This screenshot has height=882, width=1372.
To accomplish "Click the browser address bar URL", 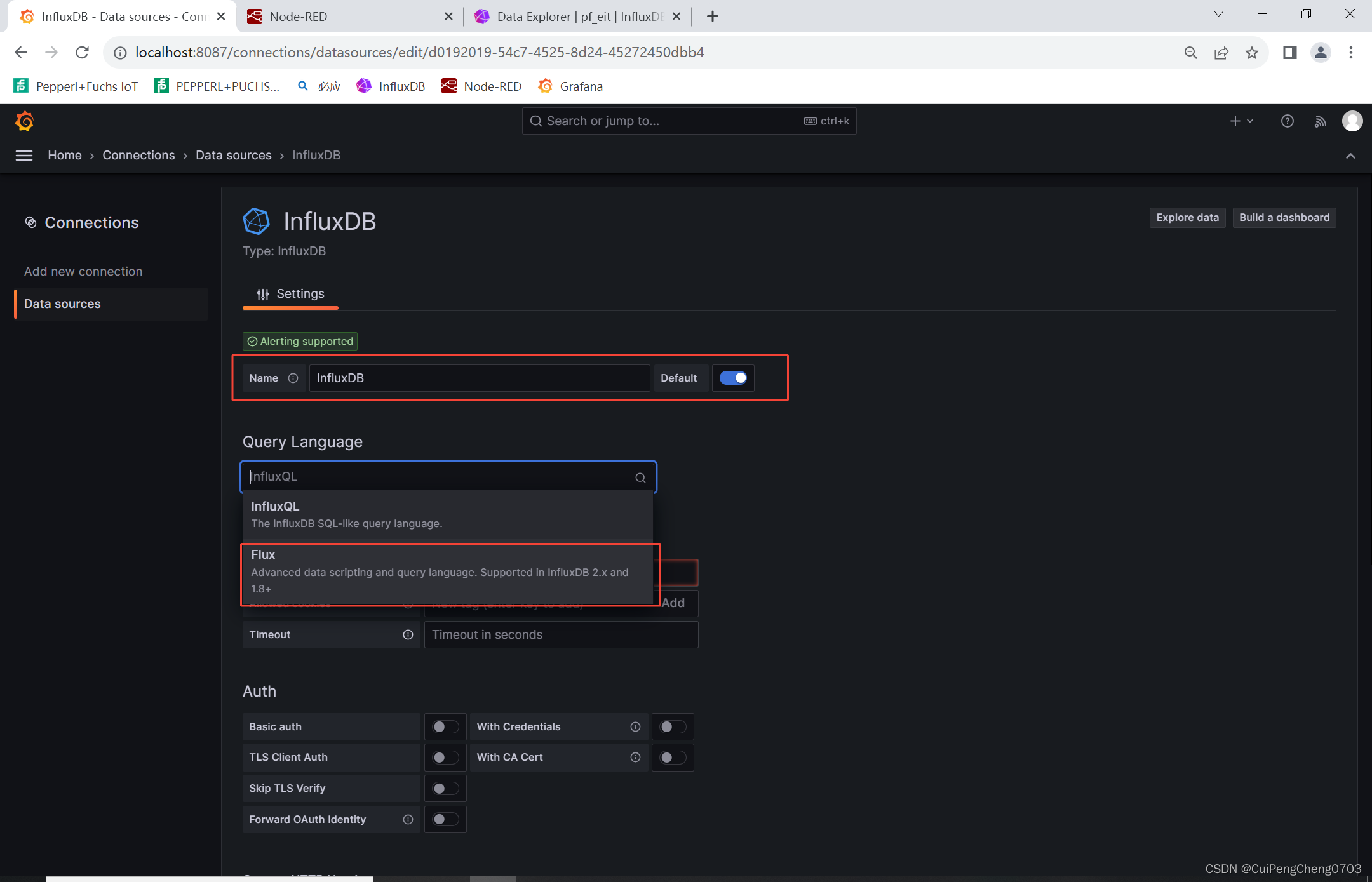I will point(419,52).
